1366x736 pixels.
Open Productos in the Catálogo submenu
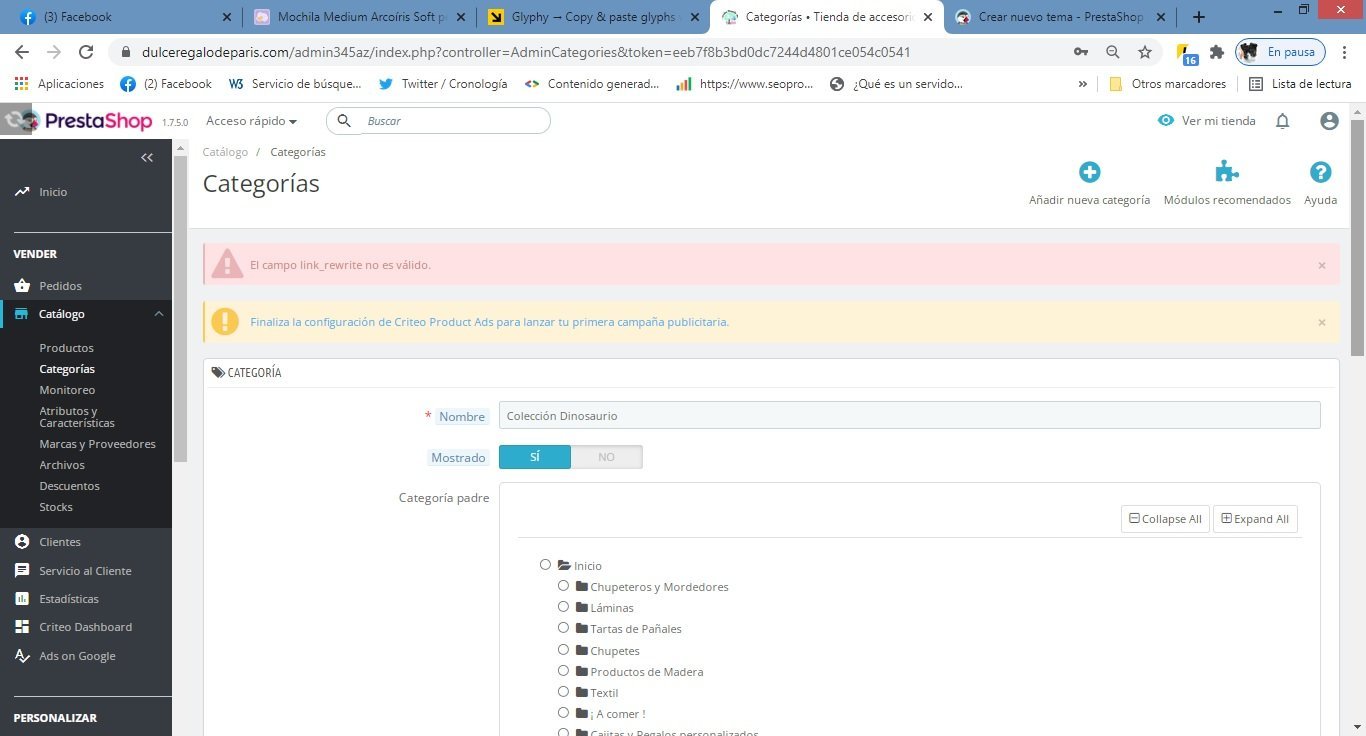[x=66, y=348]
